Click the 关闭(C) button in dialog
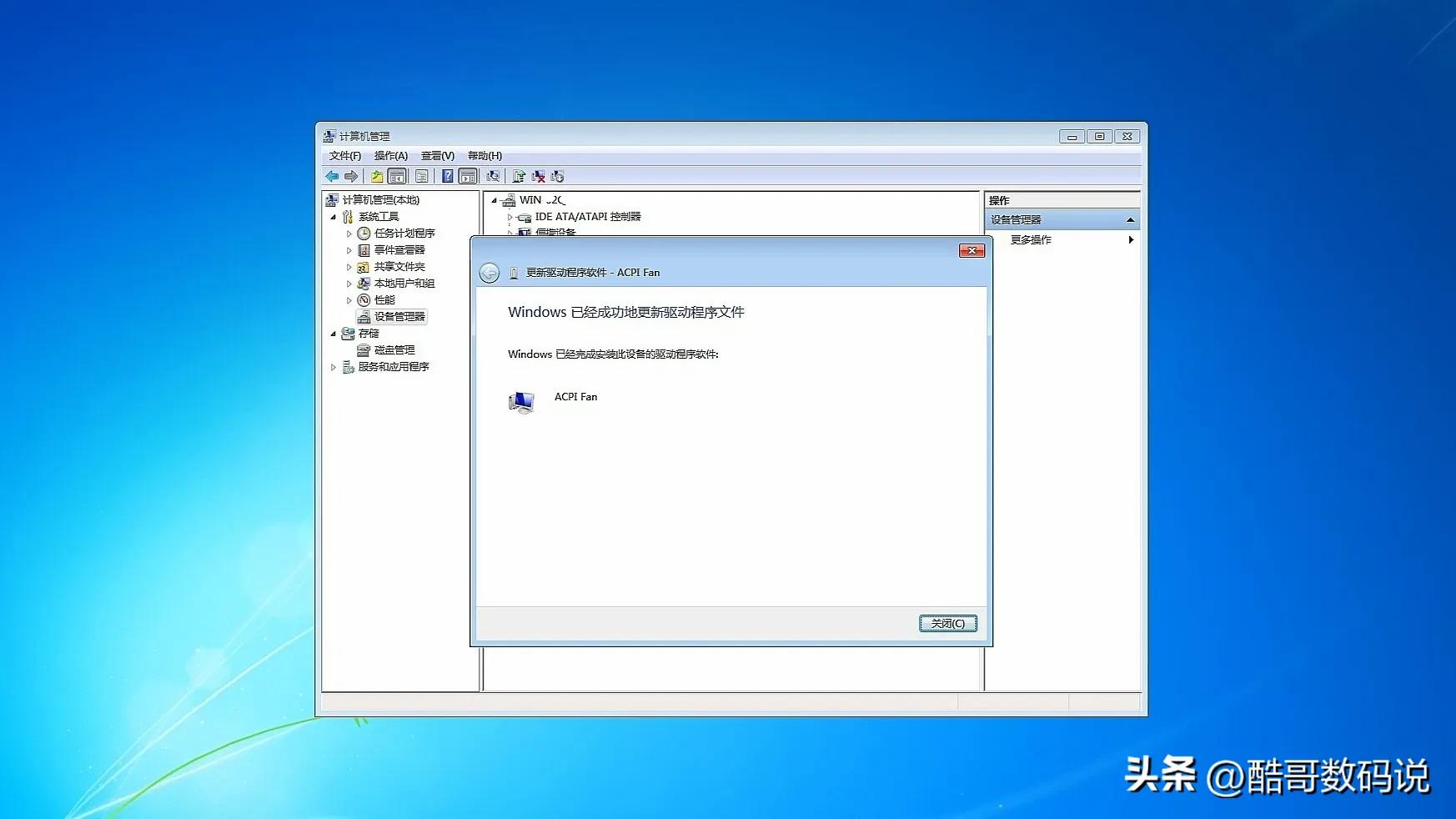The width and height of the screenshot is (1456, 819). click(x=948, y=624)
